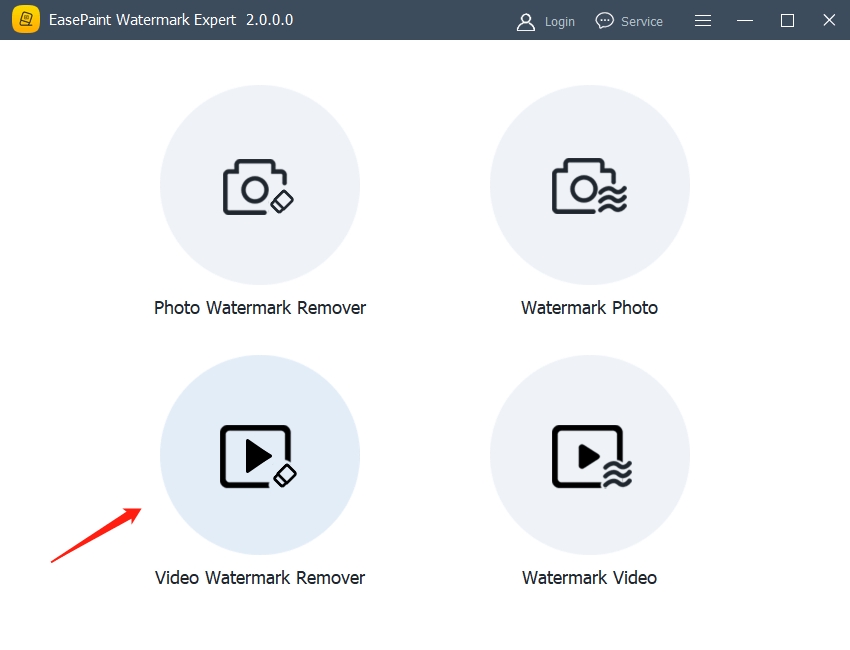Open the Watermark Photo tool
Screen dimensions: 850x650
[590, 185]
